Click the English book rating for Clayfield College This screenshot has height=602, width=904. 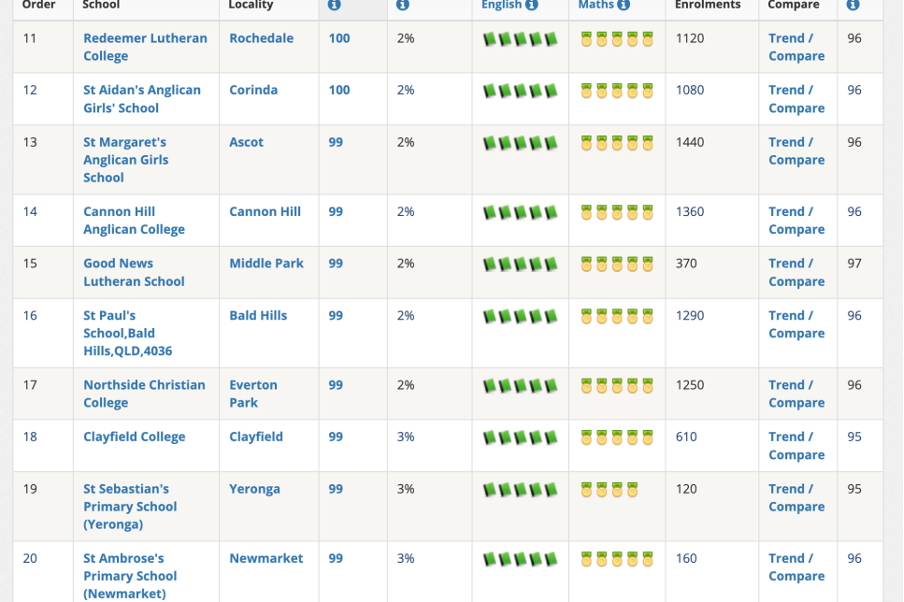pyautogui.click(x=520, y=438)
